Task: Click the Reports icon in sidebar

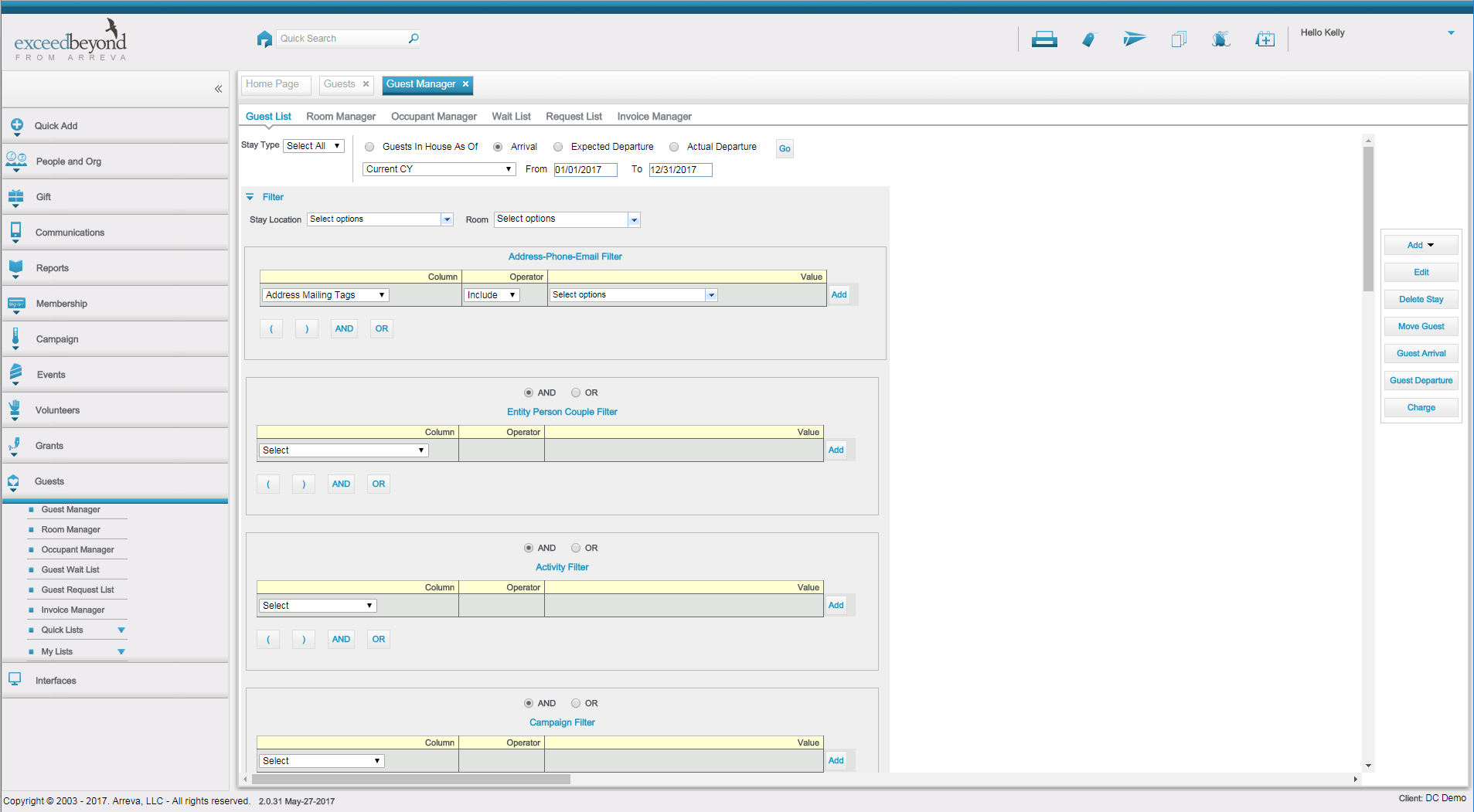Action: click(16, 268)
